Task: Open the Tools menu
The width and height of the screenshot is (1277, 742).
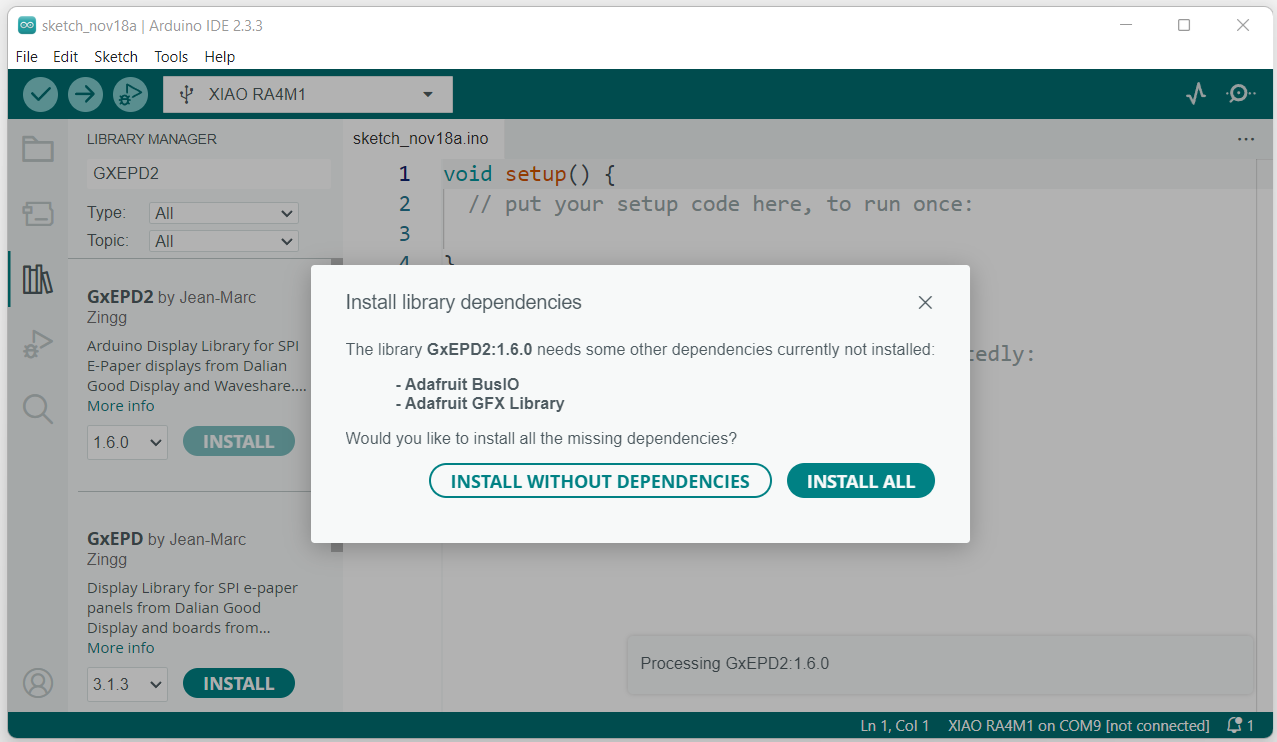Action: (x=171, y=57)
